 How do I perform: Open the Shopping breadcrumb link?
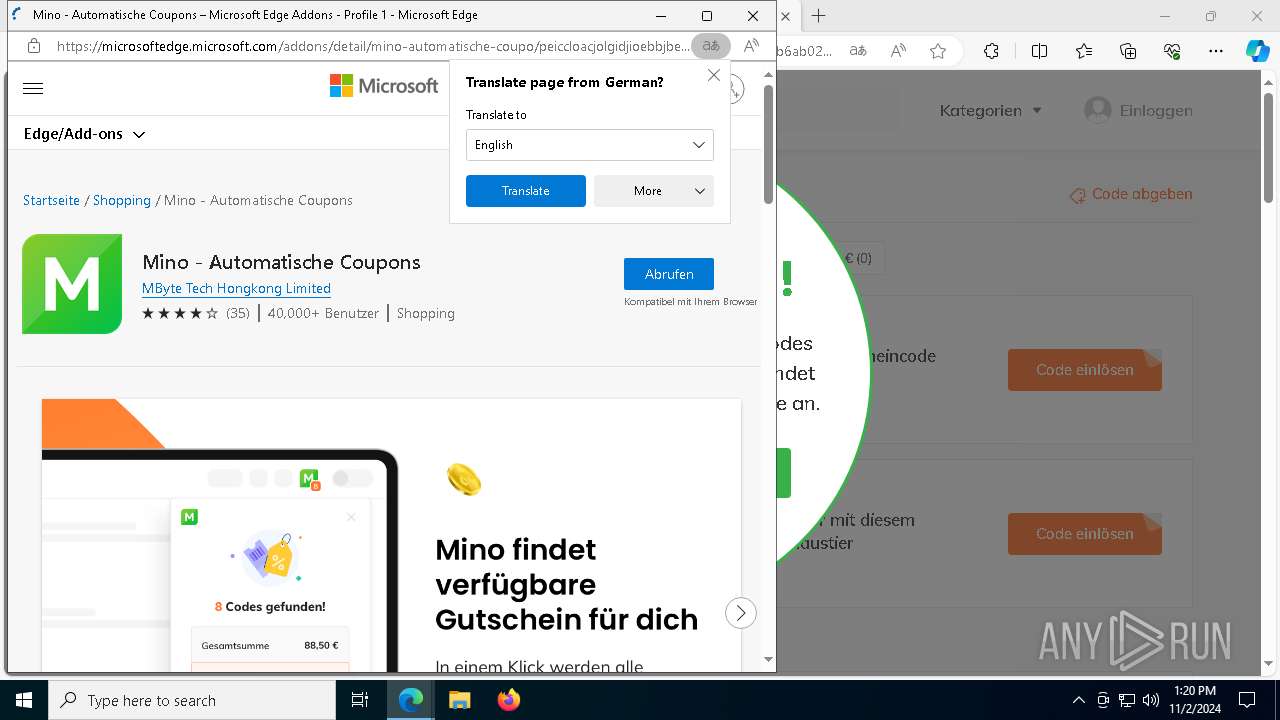tap(122, 200)
